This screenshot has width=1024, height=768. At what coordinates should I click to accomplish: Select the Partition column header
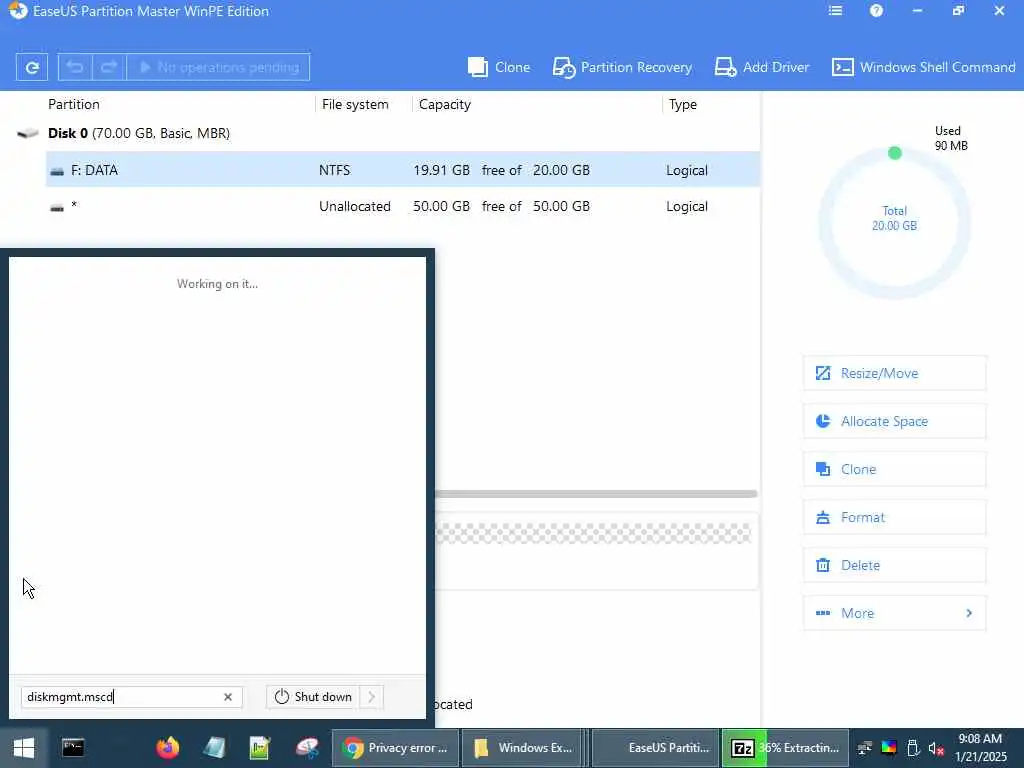74,104
